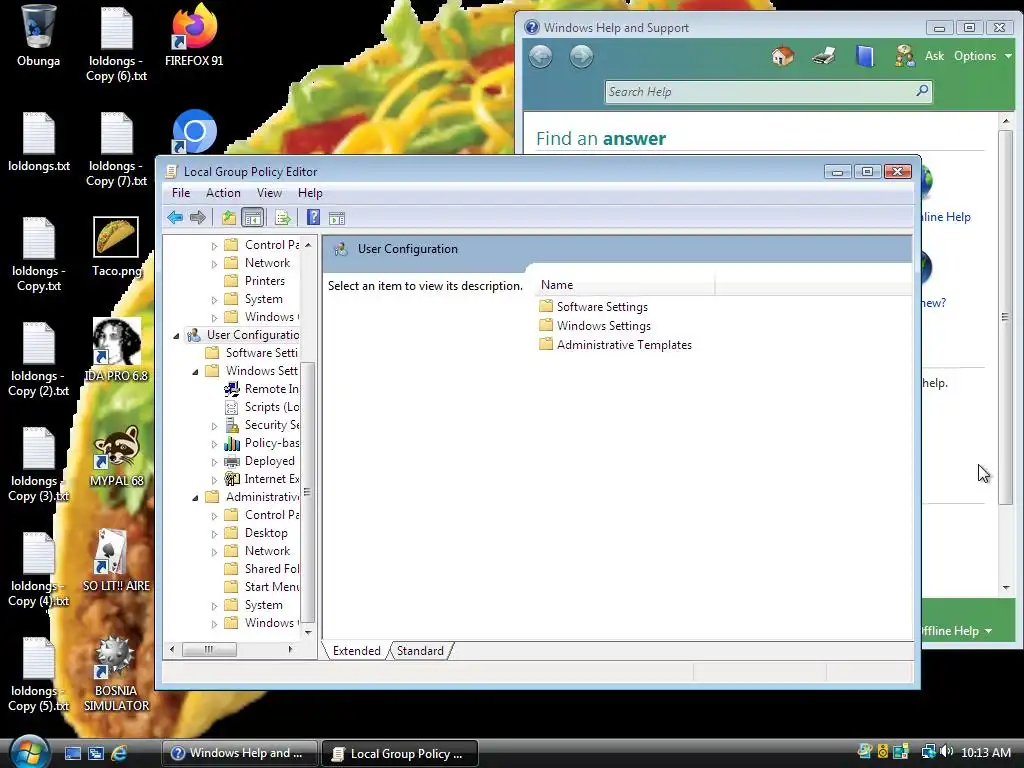Open the View menu
1024x768 pixels.
tap(269, 193)
